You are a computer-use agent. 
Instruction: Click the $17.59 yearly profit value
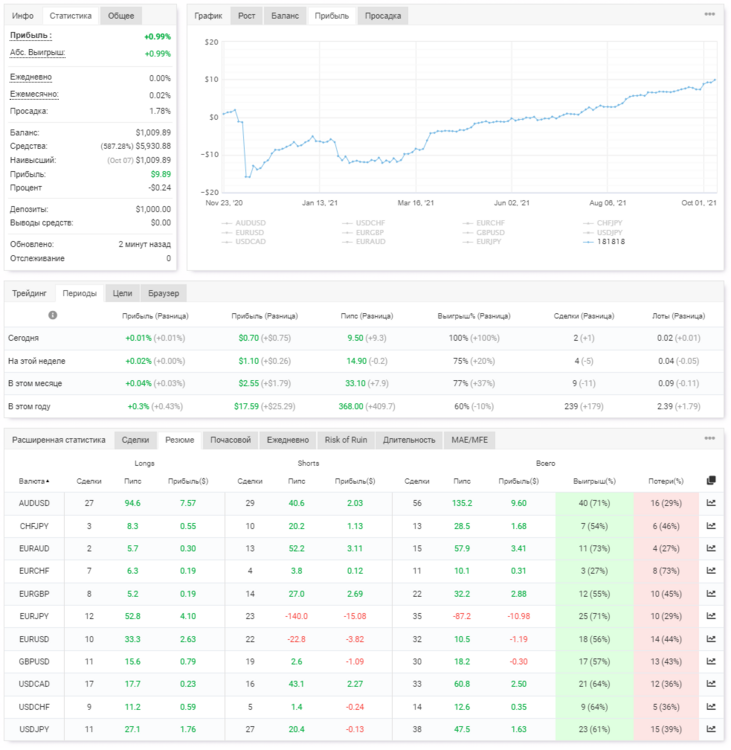[246, 407]
